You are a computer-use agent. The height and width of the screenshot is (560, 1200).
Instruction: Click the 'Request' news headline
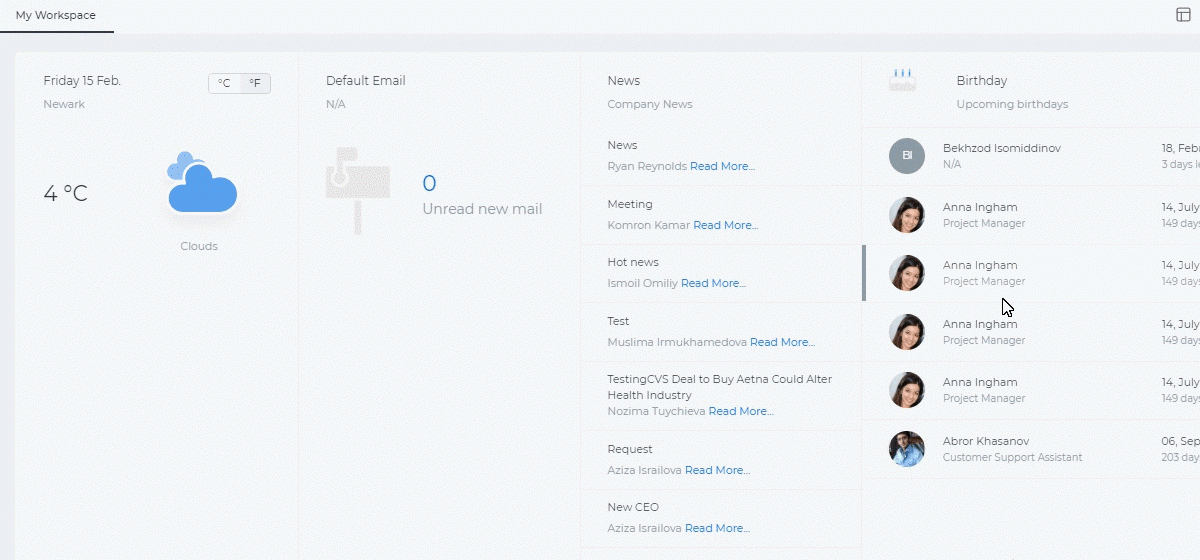coord(630,449)
